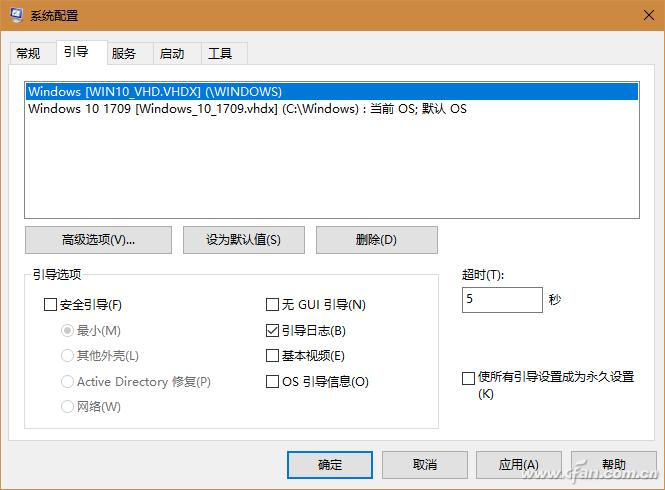Viewport: 665px width, 490px height.
Task: Click the System Configuration title bar icon
Action: point(16,15)
